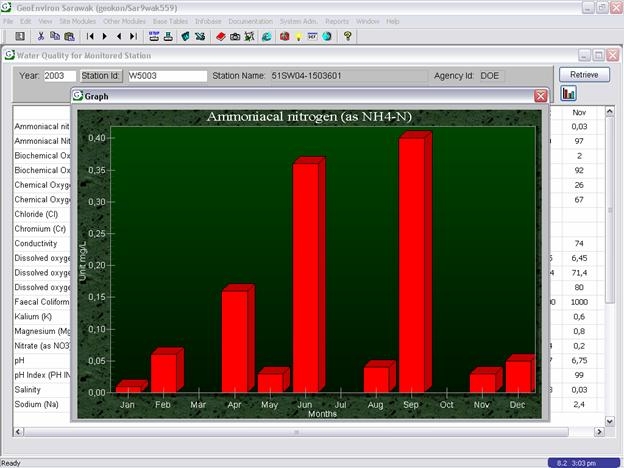Click the vertical scrollbar of data table

611,260
